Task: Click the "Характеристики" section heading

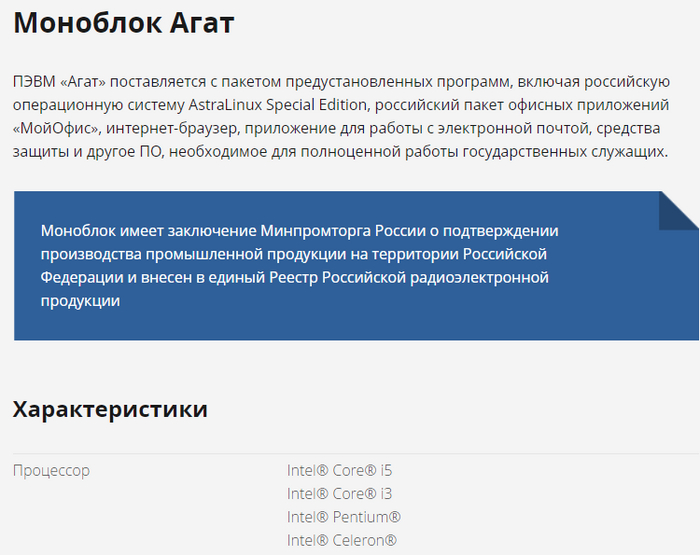Action: [110, 409]
